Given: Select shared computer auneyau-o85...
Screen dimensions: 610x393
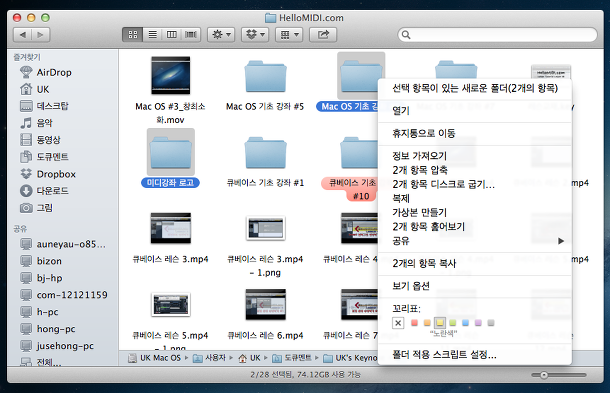Looking at the screenshot, I should (63, 244).
